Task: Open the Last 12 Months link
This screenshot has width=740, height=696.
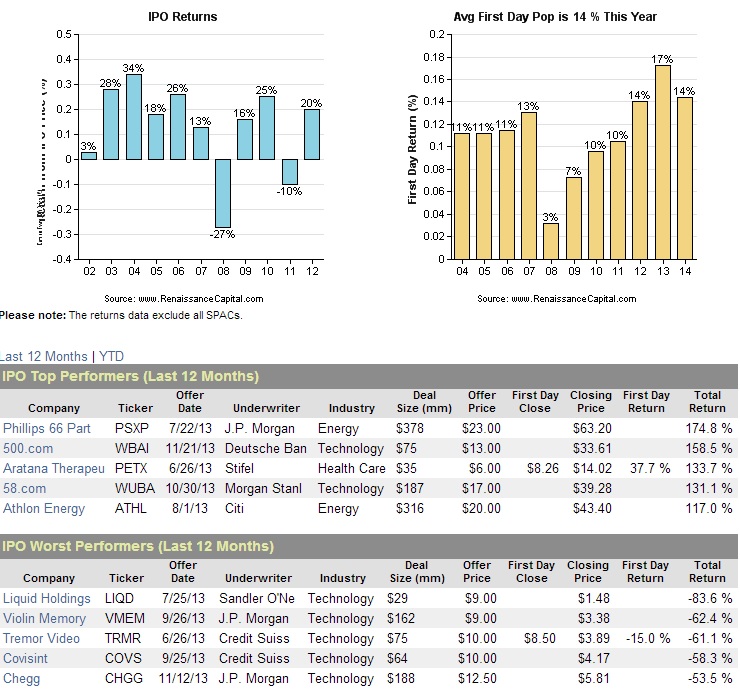Action: (x=43, y=356)
